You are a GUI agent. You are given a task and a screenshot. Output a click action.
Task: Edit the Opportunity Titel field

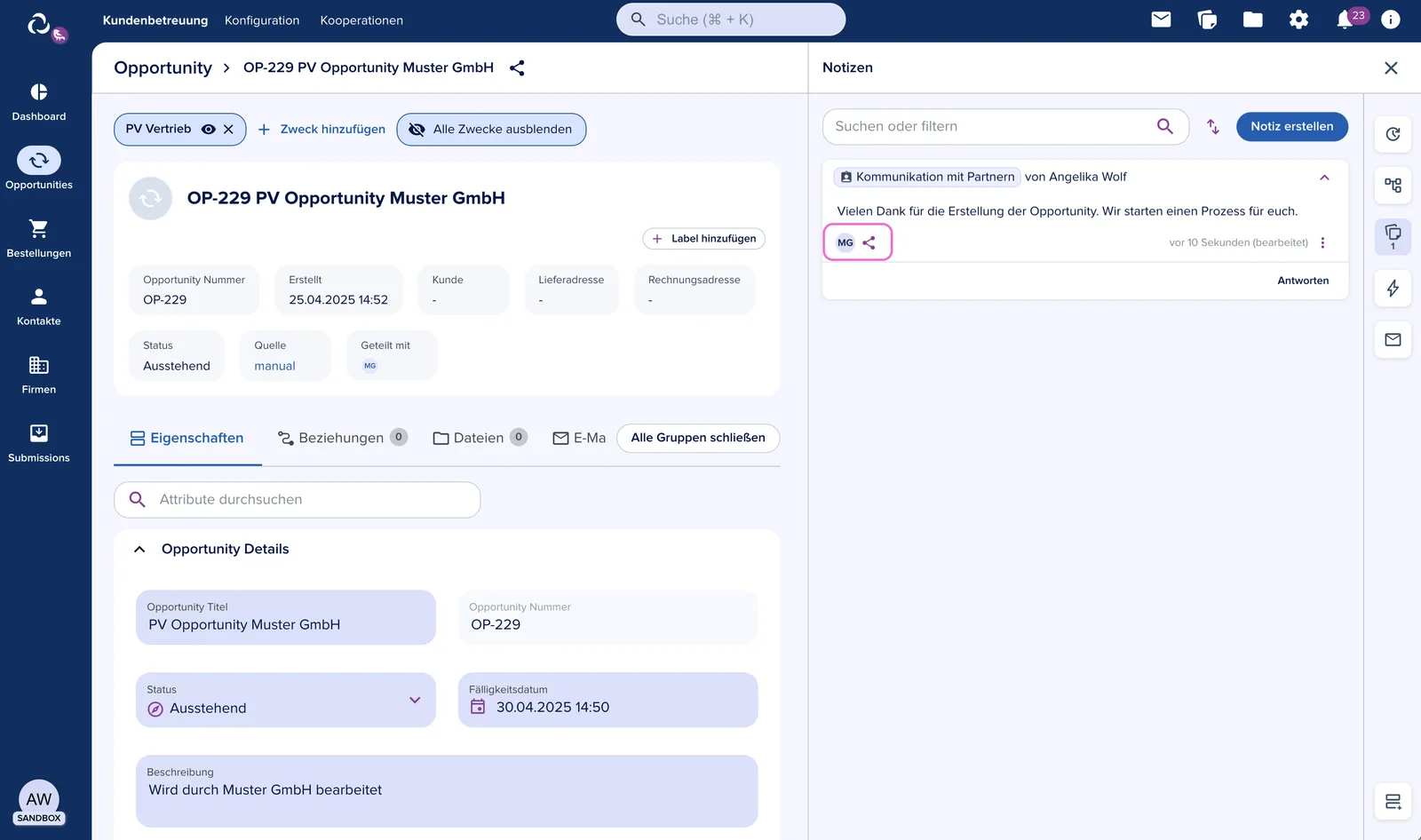pyautogui.click(x=286, y=617)
